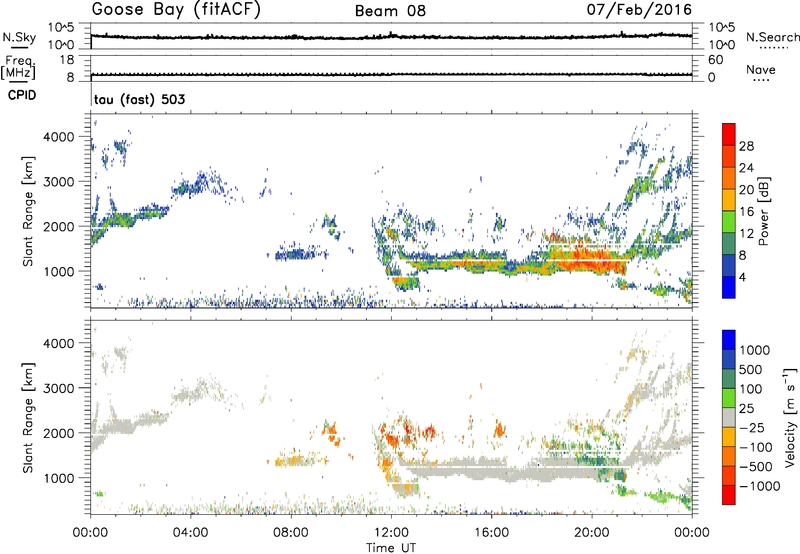Click the '12' tick on the Power colorbar
The height and width of the screenshot is (554, 800).
(746, 234)
